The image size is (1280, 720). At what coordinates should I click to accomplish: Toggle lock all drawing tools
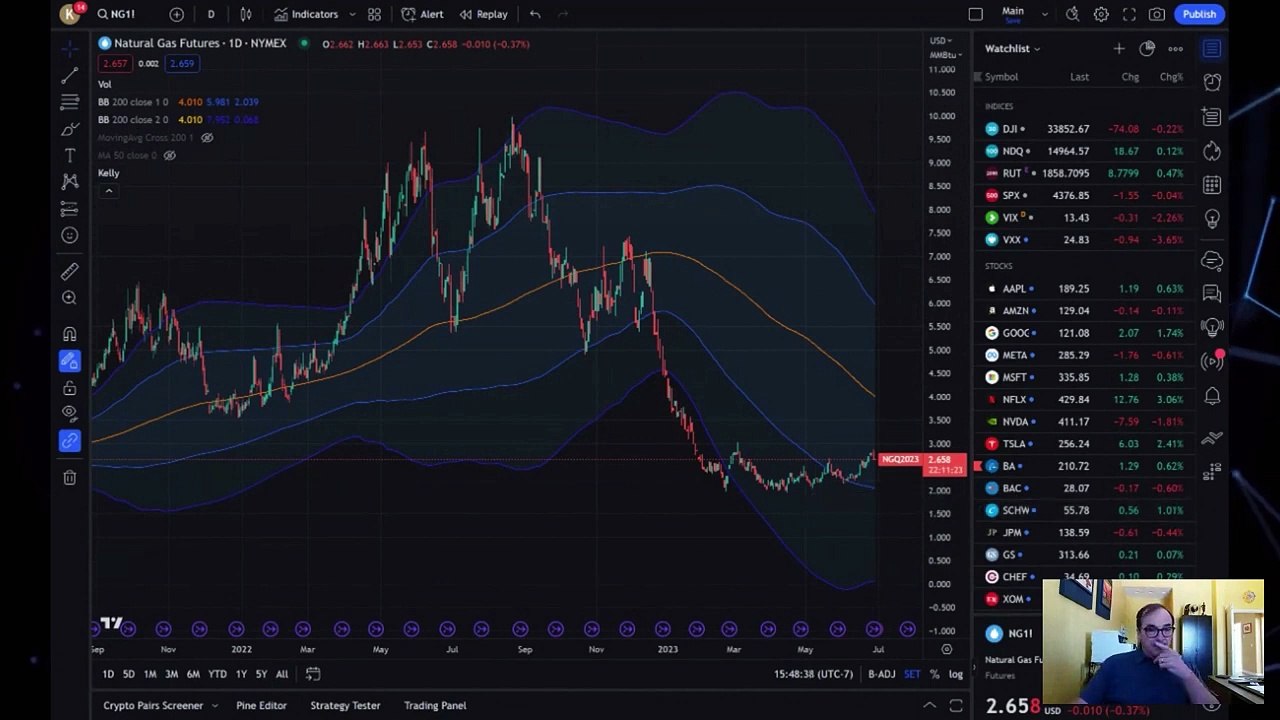(x=69, y=387)
